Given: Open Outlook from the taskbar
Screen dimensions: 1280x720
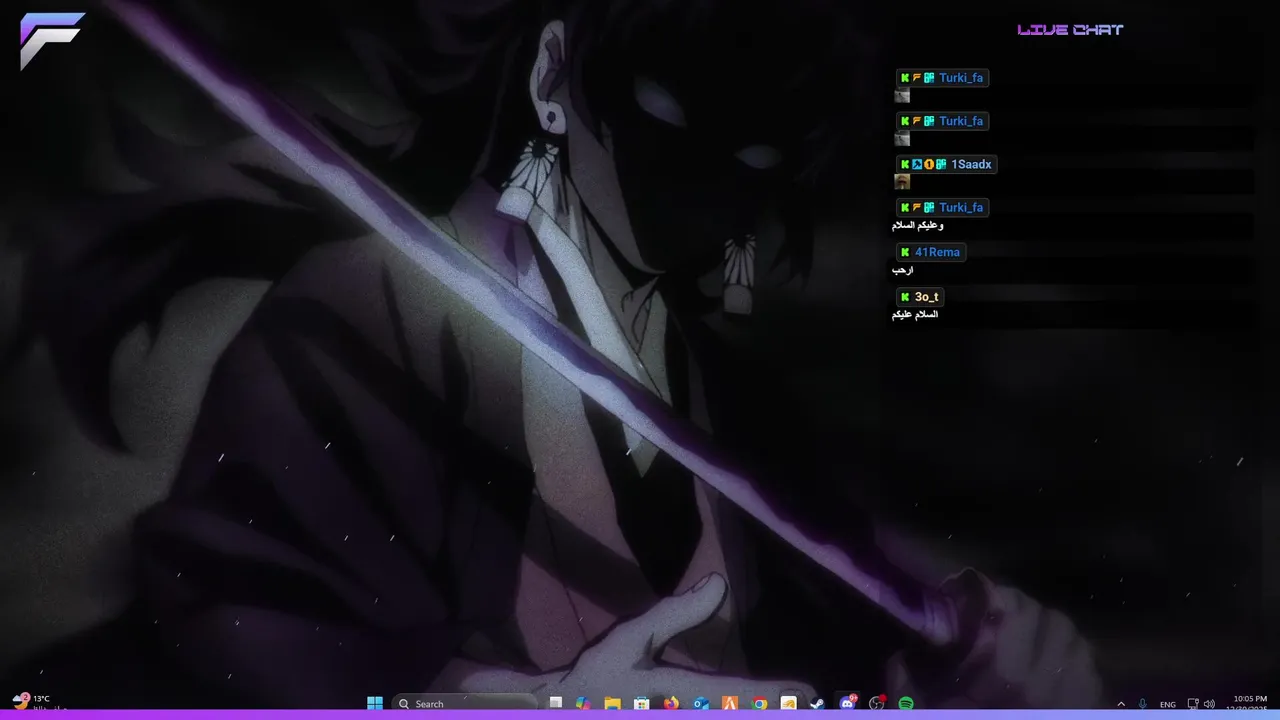Looking at the screenshot, I should click(701, 703).
